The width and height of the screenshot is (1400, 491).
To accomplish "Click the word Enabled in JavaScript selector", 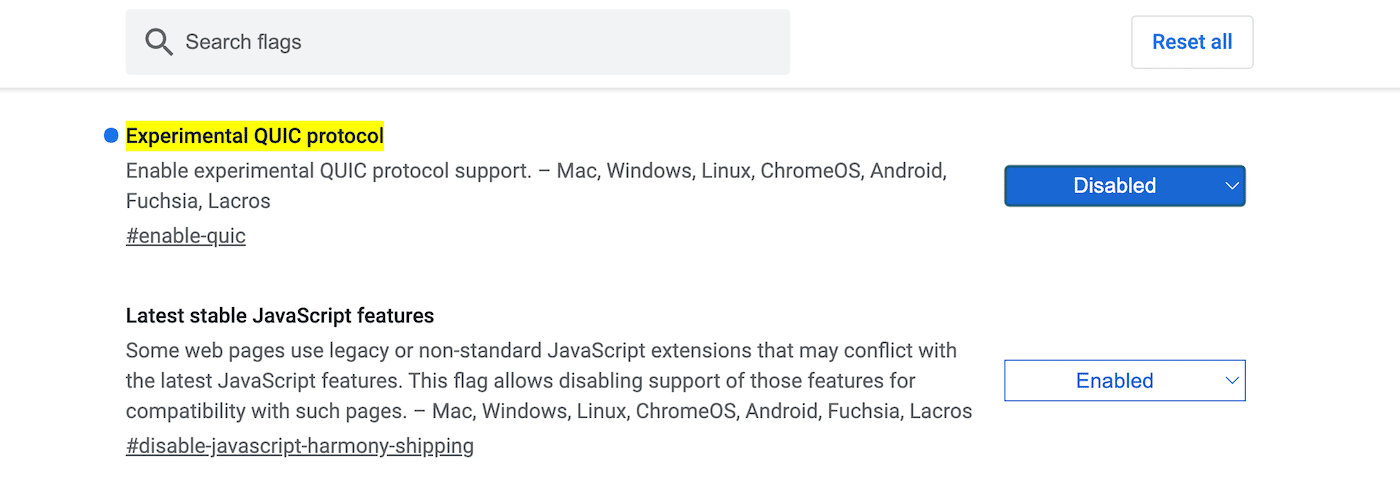I will pyautogui.click(x=1114, y=381).
